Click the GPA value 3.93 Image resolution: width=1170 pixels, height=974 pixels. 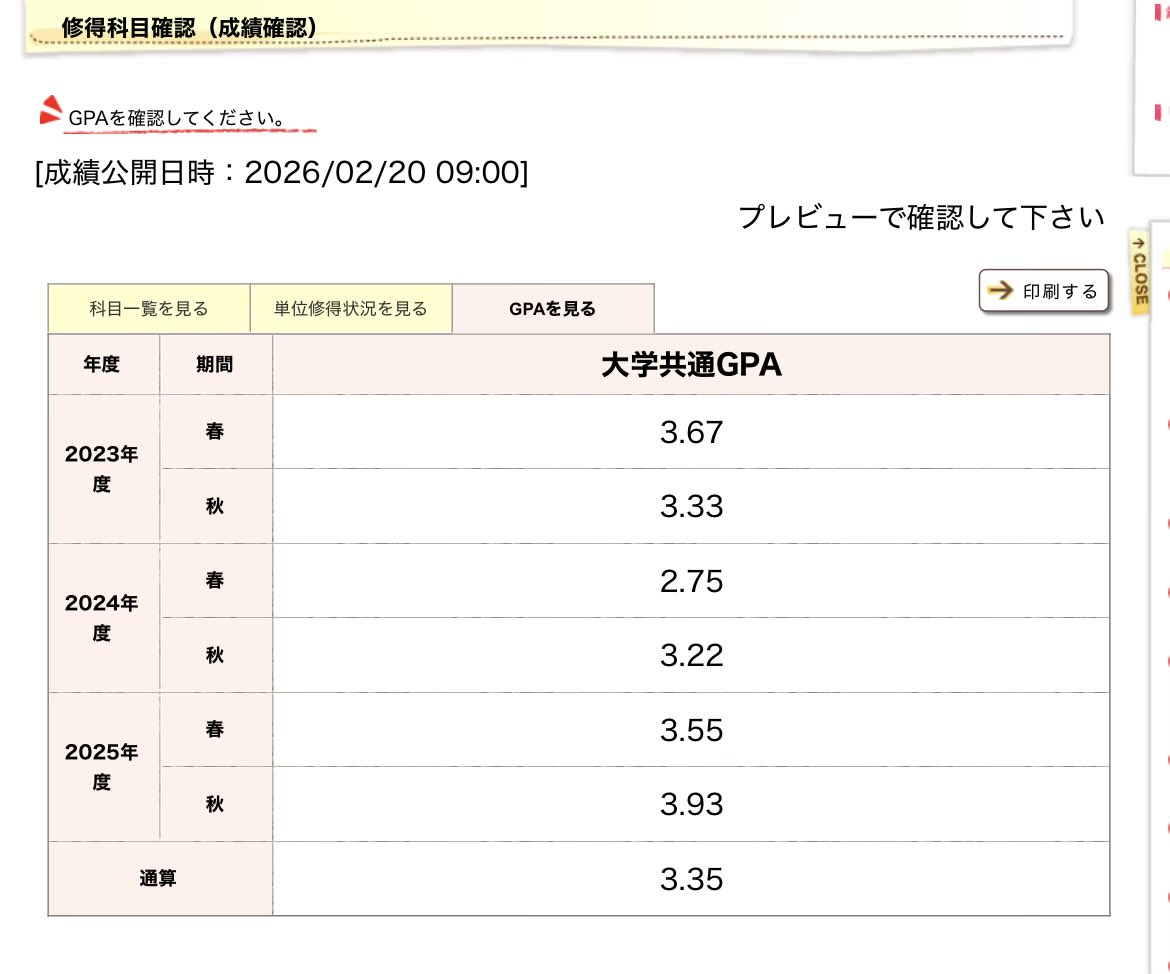click(691, 805)
